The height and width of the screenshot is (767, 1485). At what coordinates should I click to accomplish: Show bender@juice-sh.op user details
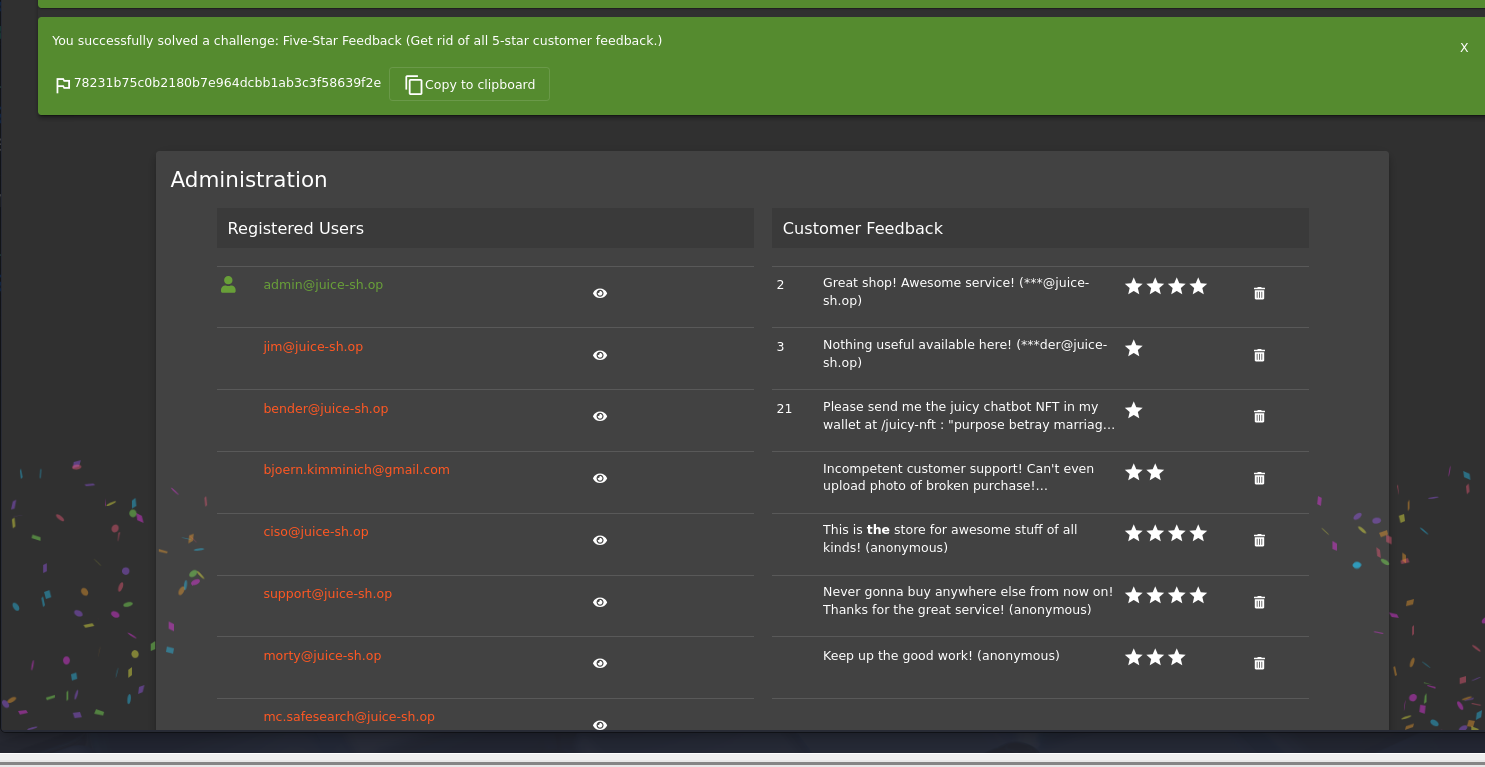600,416
